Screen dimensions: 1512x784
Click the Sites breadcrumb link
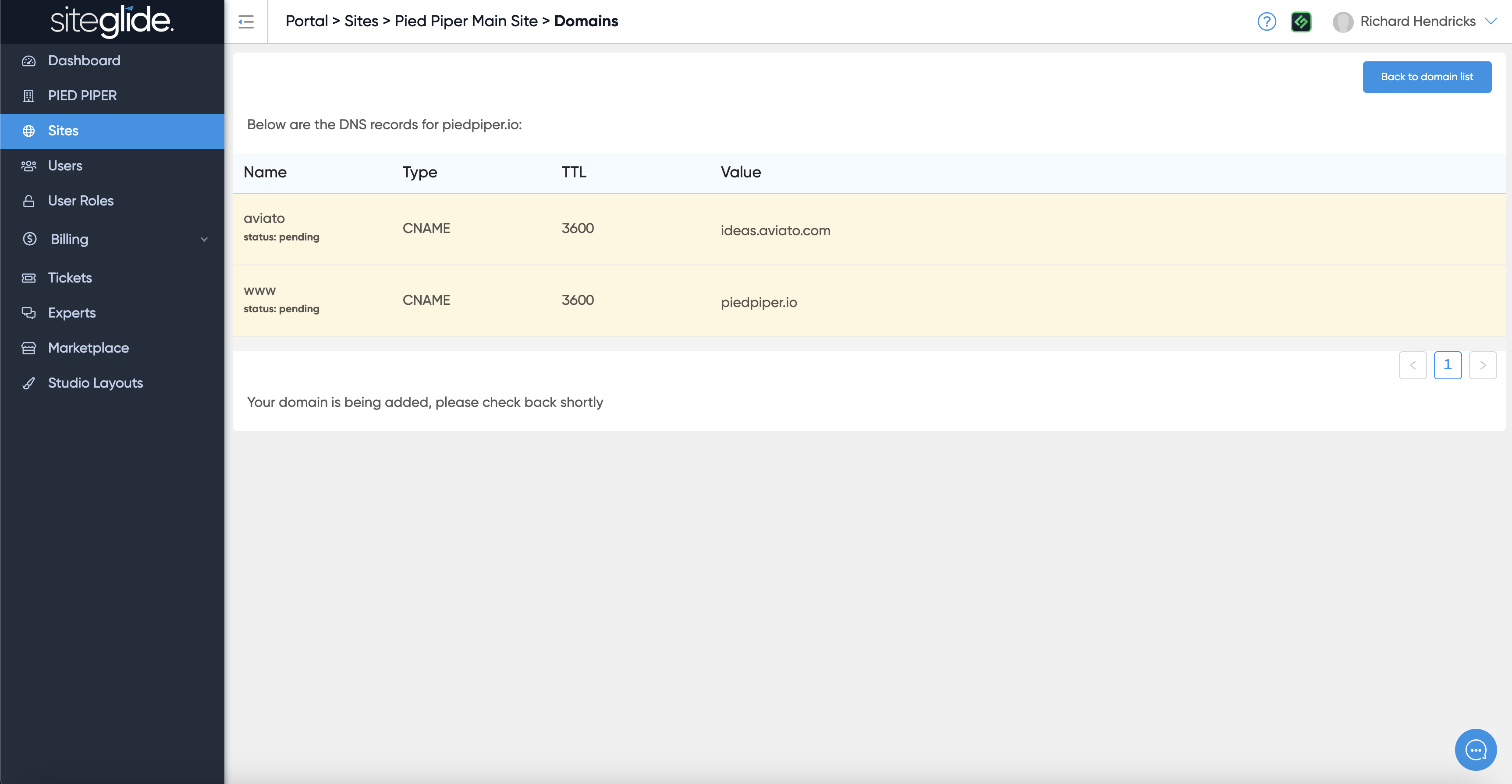tap(361, 22)
